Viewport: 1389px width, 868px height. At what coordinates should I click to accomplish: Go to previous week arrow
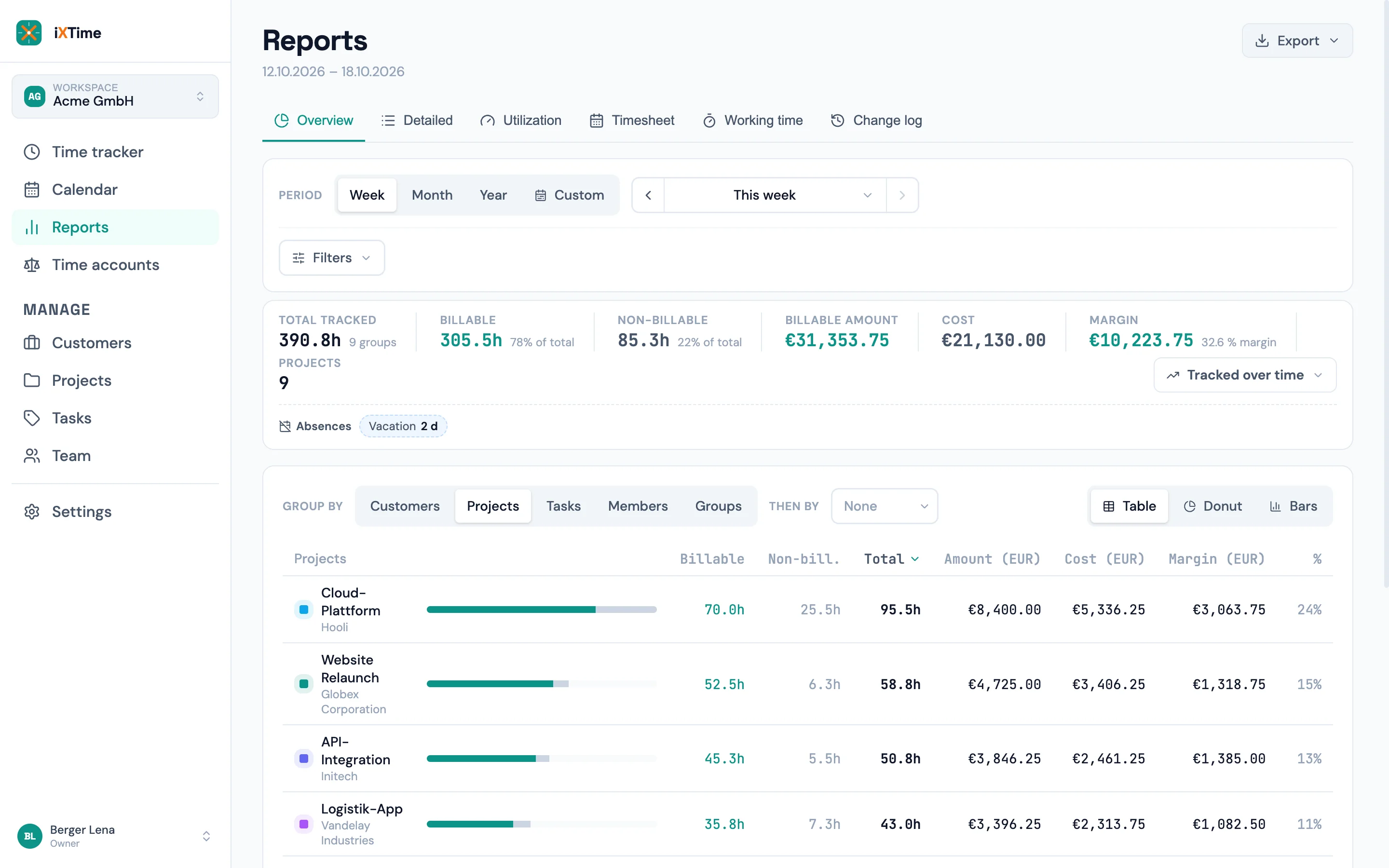point(648,195)
